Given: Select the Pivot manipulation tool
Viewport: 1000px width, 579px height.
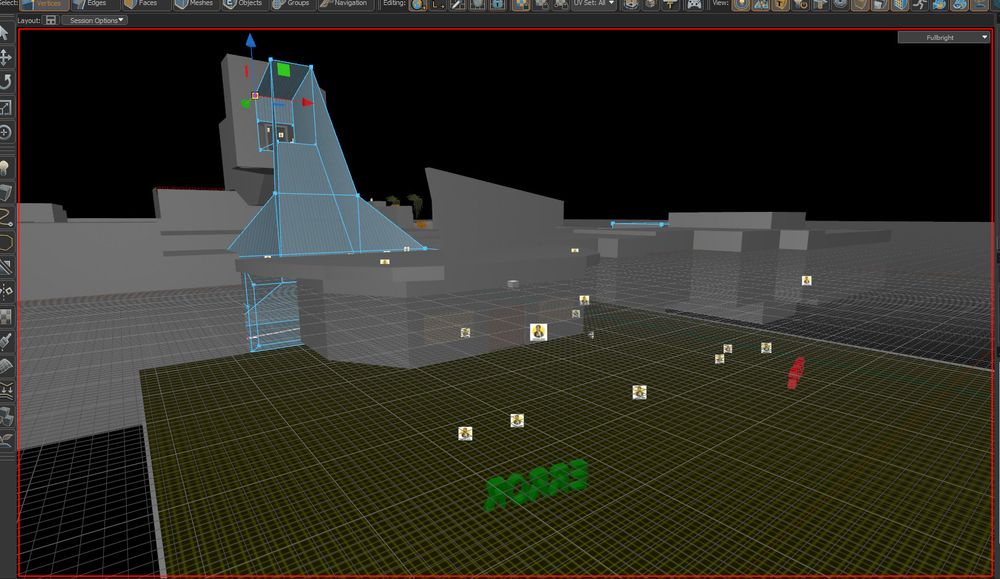Looking at the screenshot, I should click(x=6, y=133).
